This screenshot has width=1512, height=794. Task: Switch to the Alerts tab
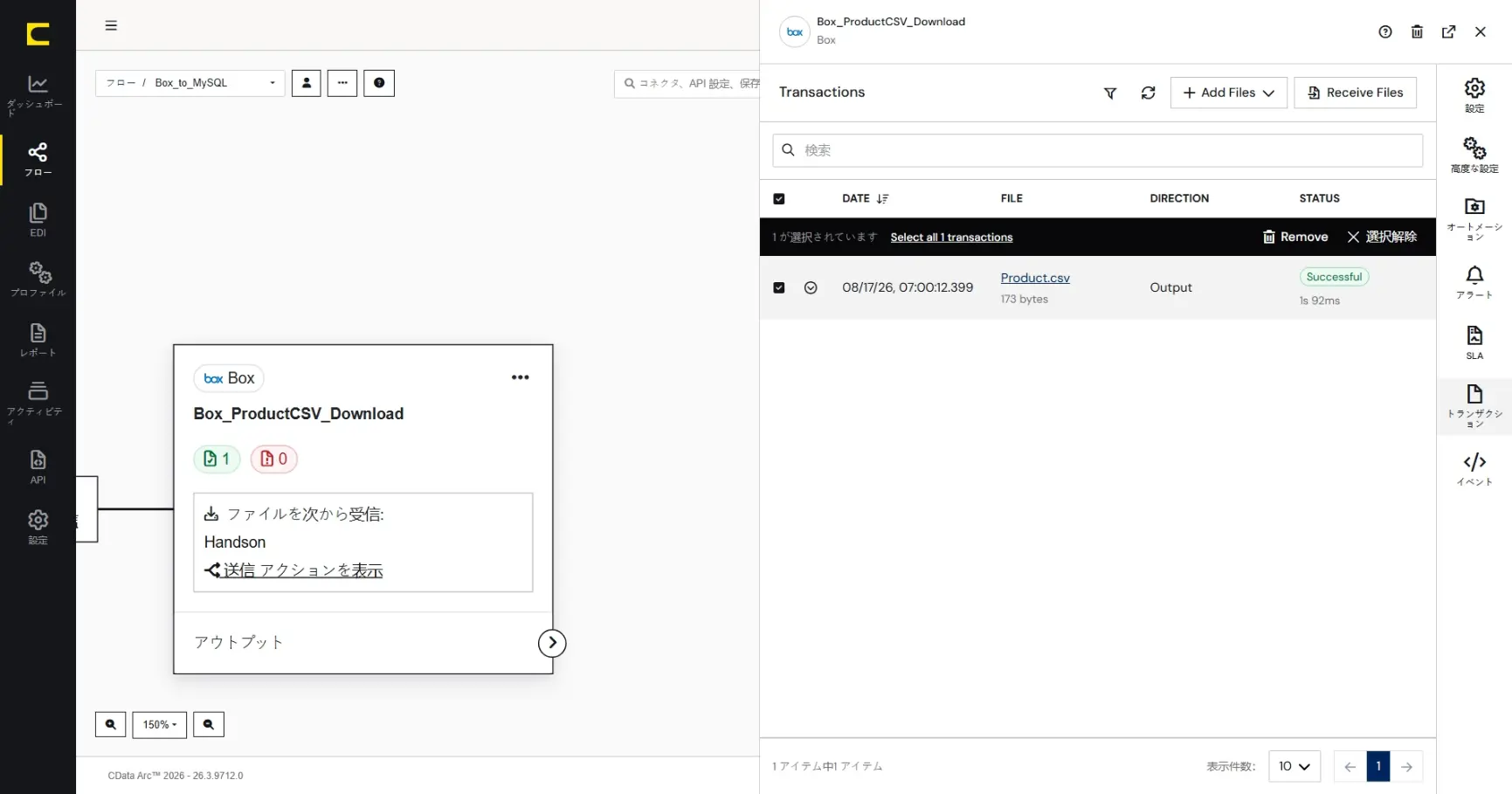point(1474,282)
